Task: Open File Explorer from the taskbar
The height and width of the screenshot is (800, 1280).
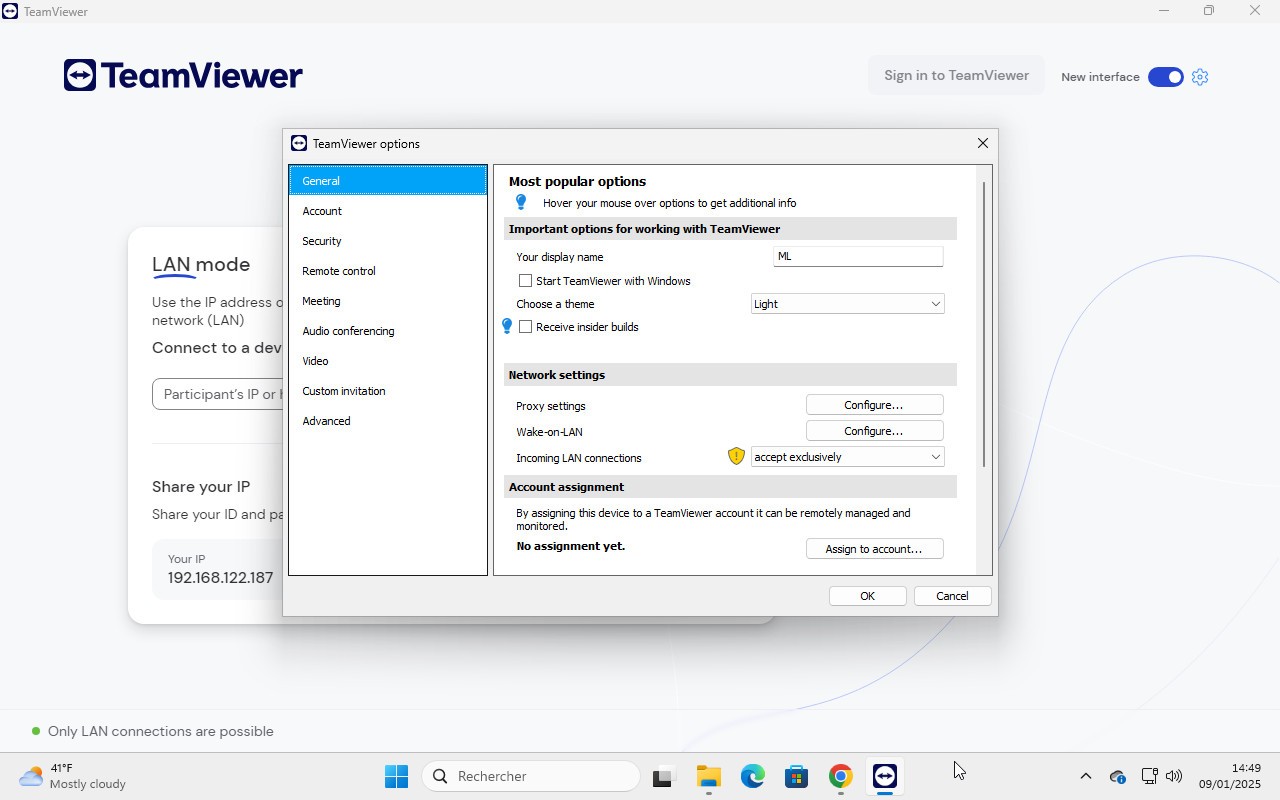Action: pos(708,776)
